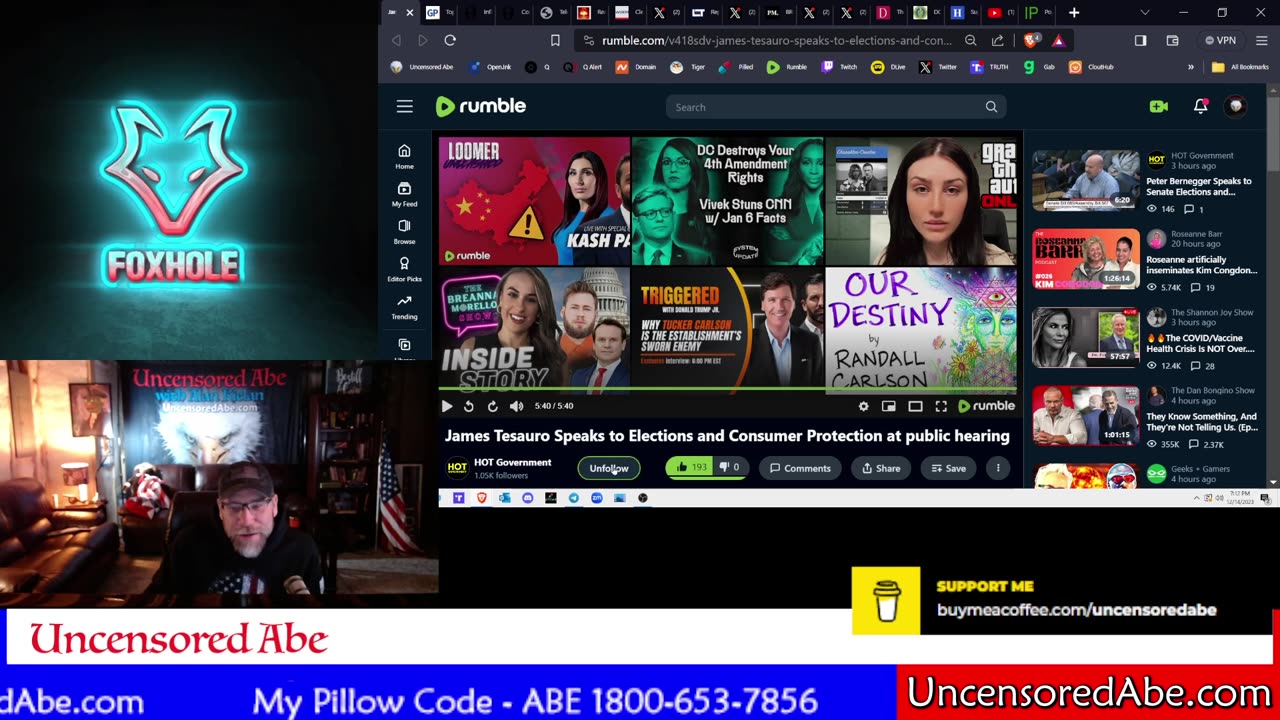Viewport: 1280px width, 720px height.
Task: Open Browse in the sidebar
Action: pyautogui.click(x=404, y=232)
